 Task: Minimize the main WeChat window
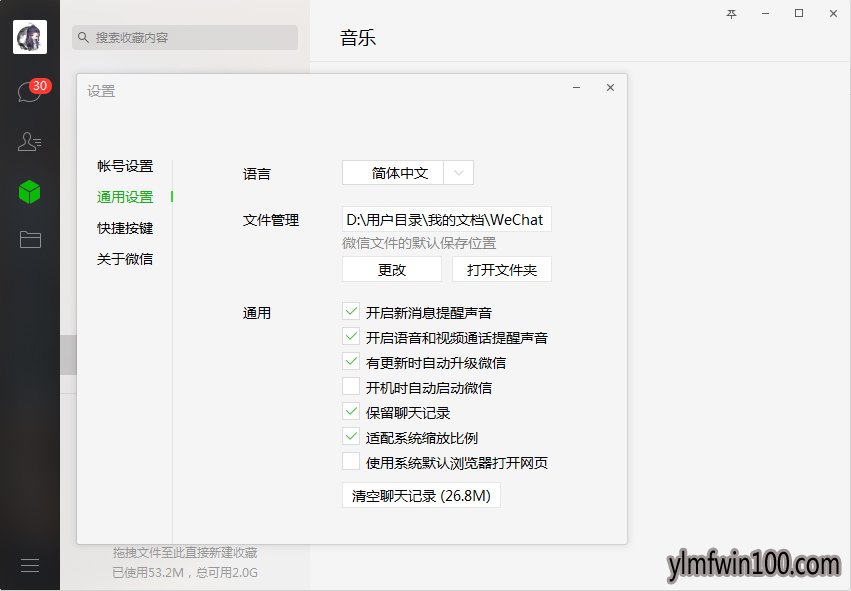click(x=765, y=14)
